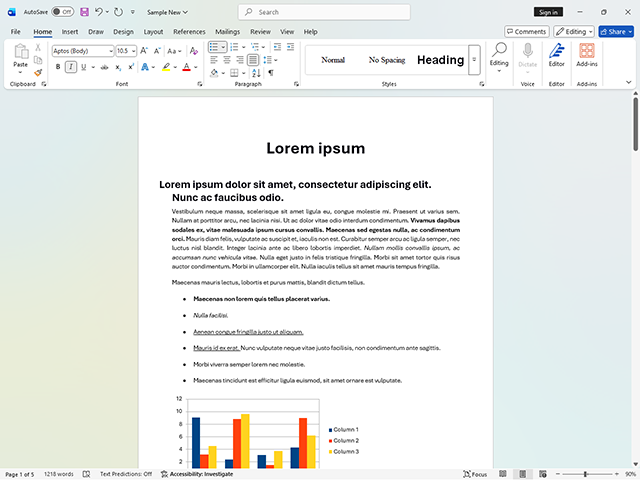Viewport: 640px width, 480px height.
Task: Apply superscript formatting
Action: click(x=131, y=67)
